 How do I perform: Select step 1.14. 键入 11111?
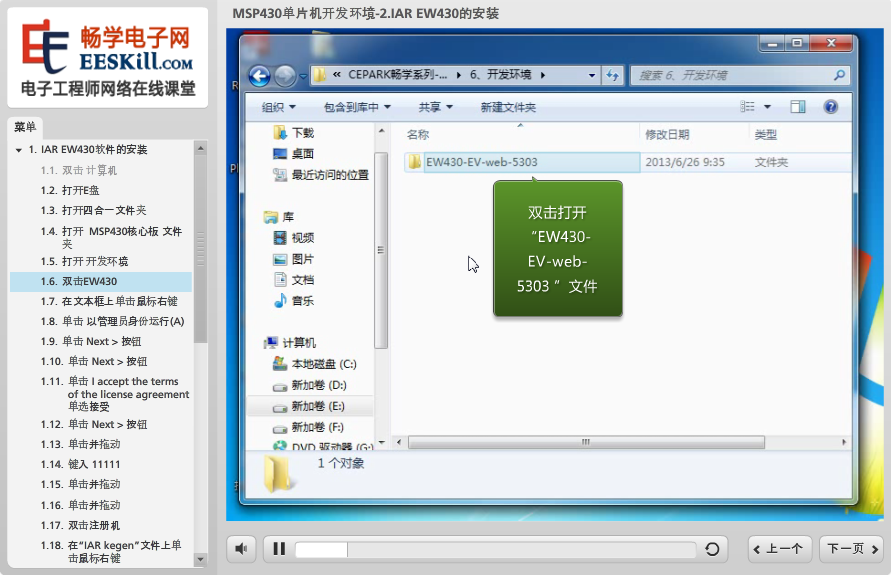pos(80,464)
